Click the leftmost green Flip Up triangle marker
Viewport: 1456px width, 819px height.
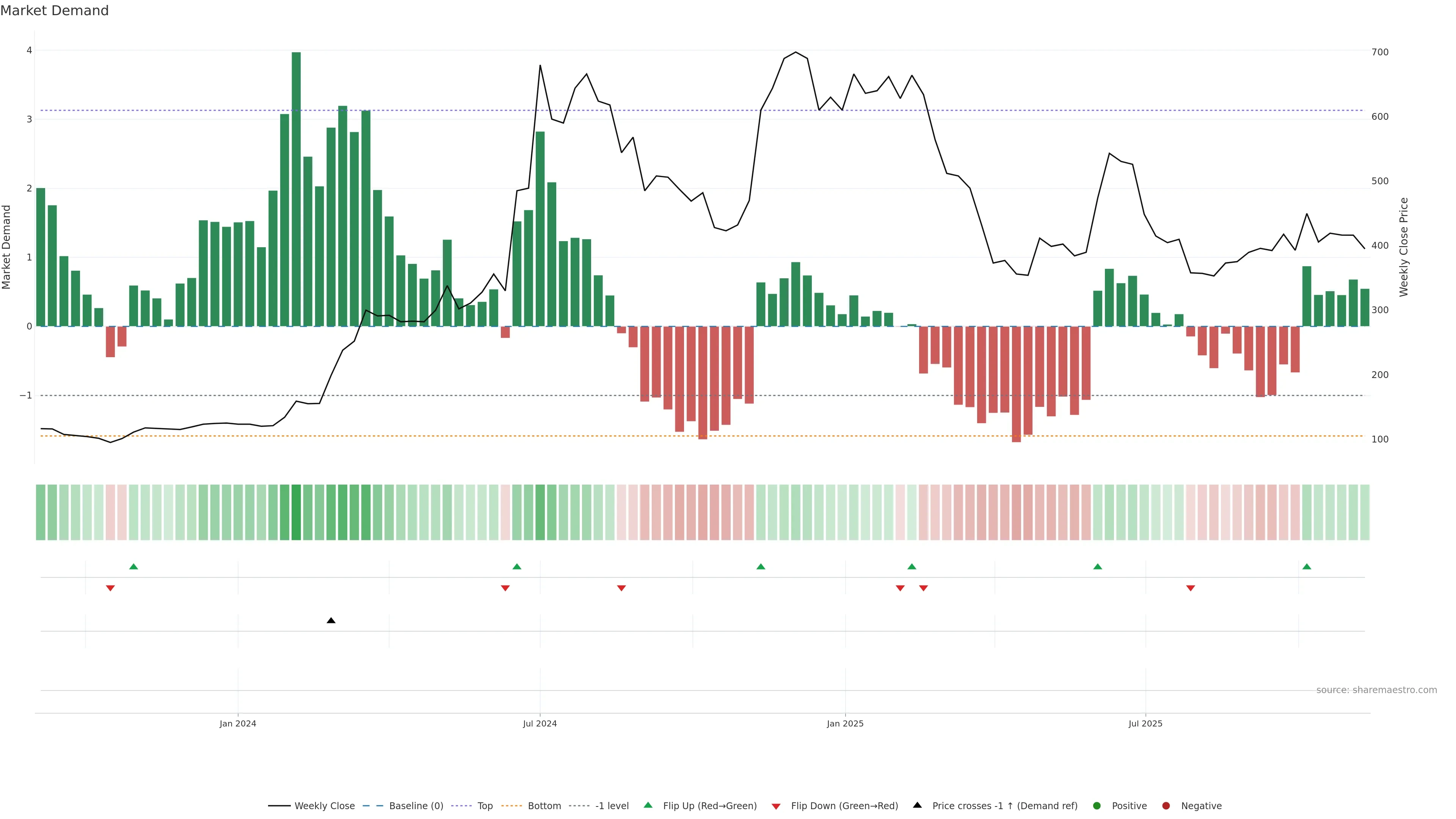pos(133,566)
